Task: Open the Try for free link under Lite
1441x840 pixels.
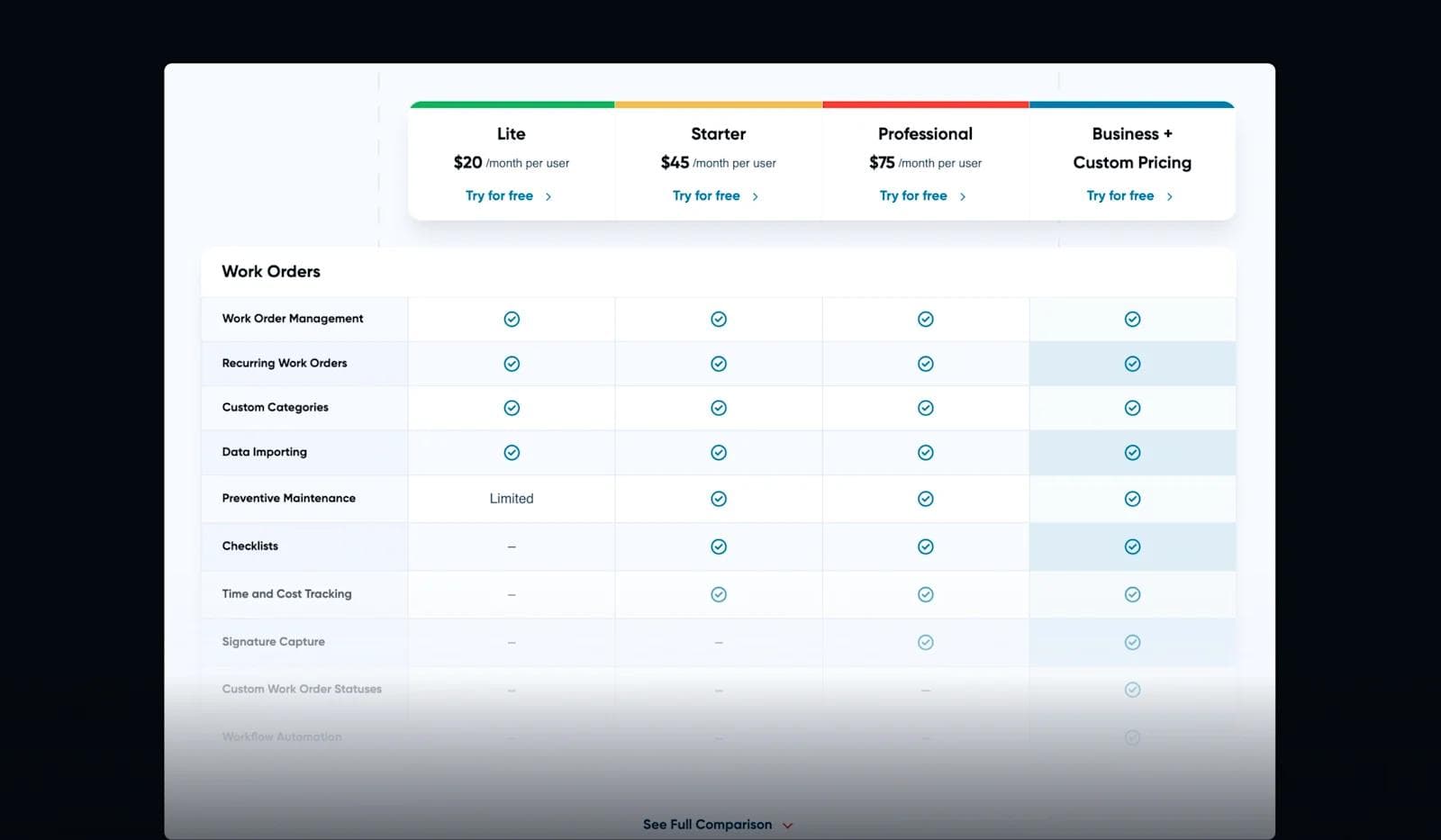Action: [499, 195]
